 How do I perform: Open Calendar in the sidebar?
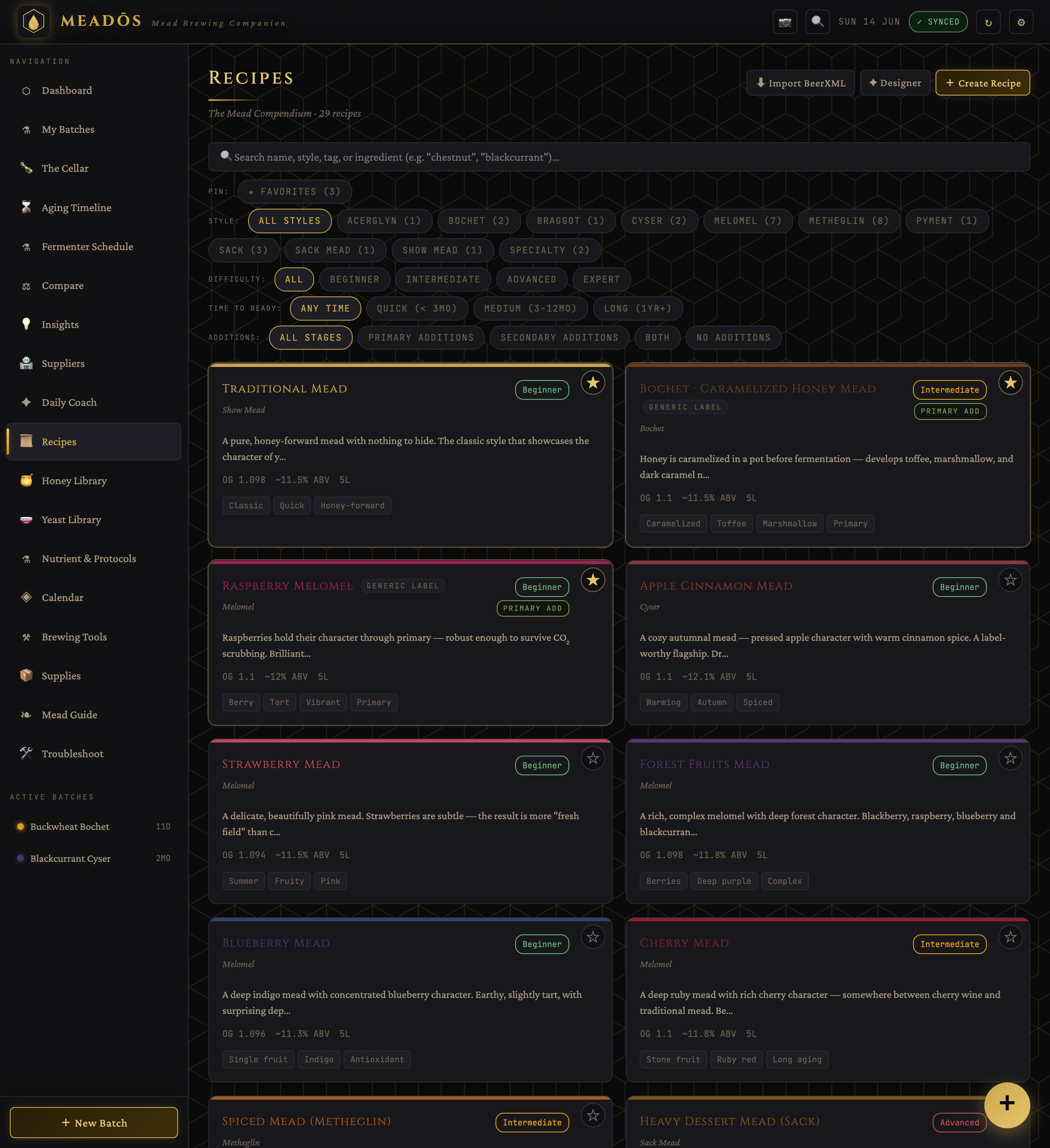pos(94,597)
